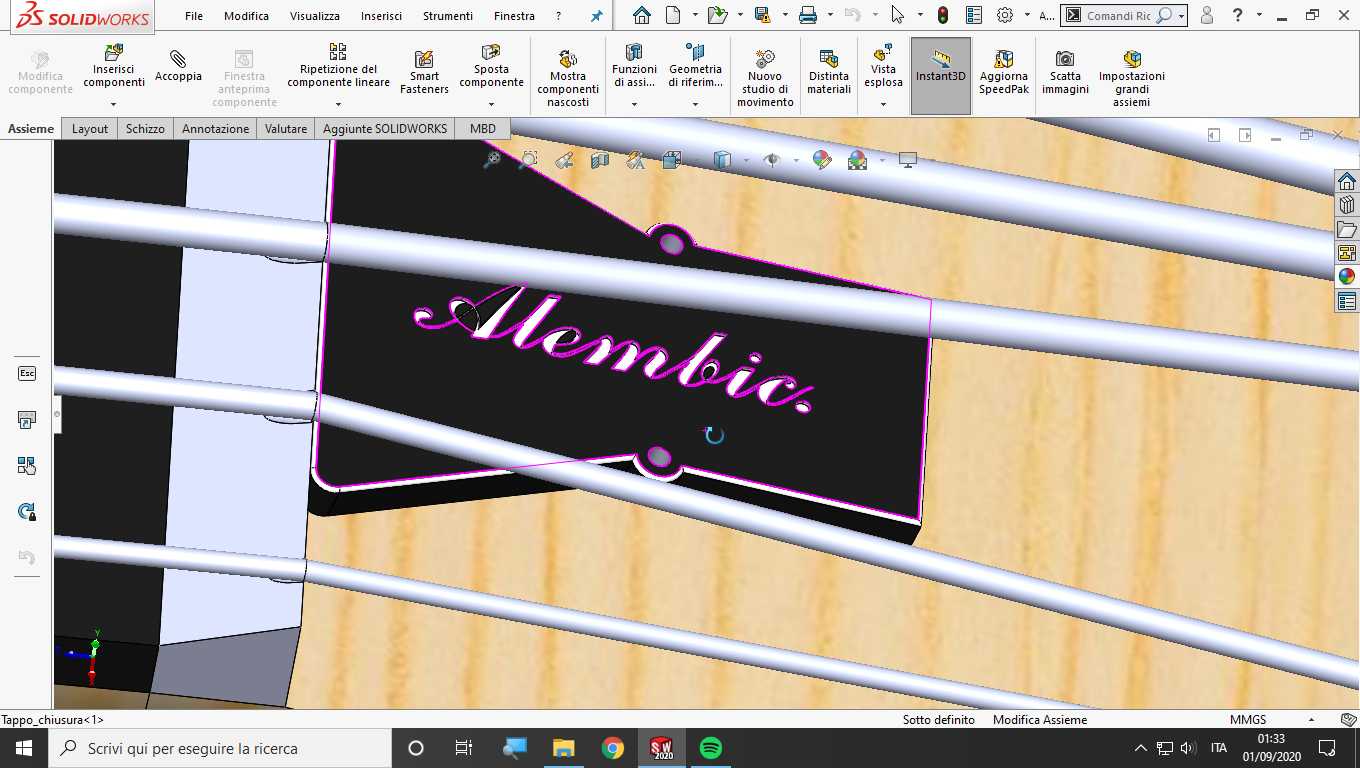The height and width of the screenshot is (768, 1360).
Task: Open Custom Properties in task pane
Action: pyautogui.click(x=1347, y=301)
